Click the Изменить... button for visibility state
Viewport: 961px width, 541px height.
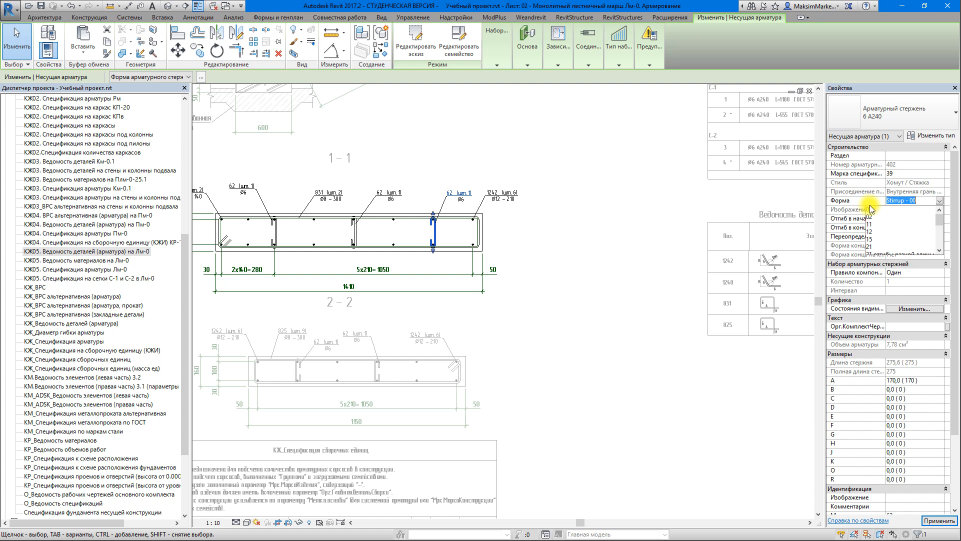click(x=914, y=309)
